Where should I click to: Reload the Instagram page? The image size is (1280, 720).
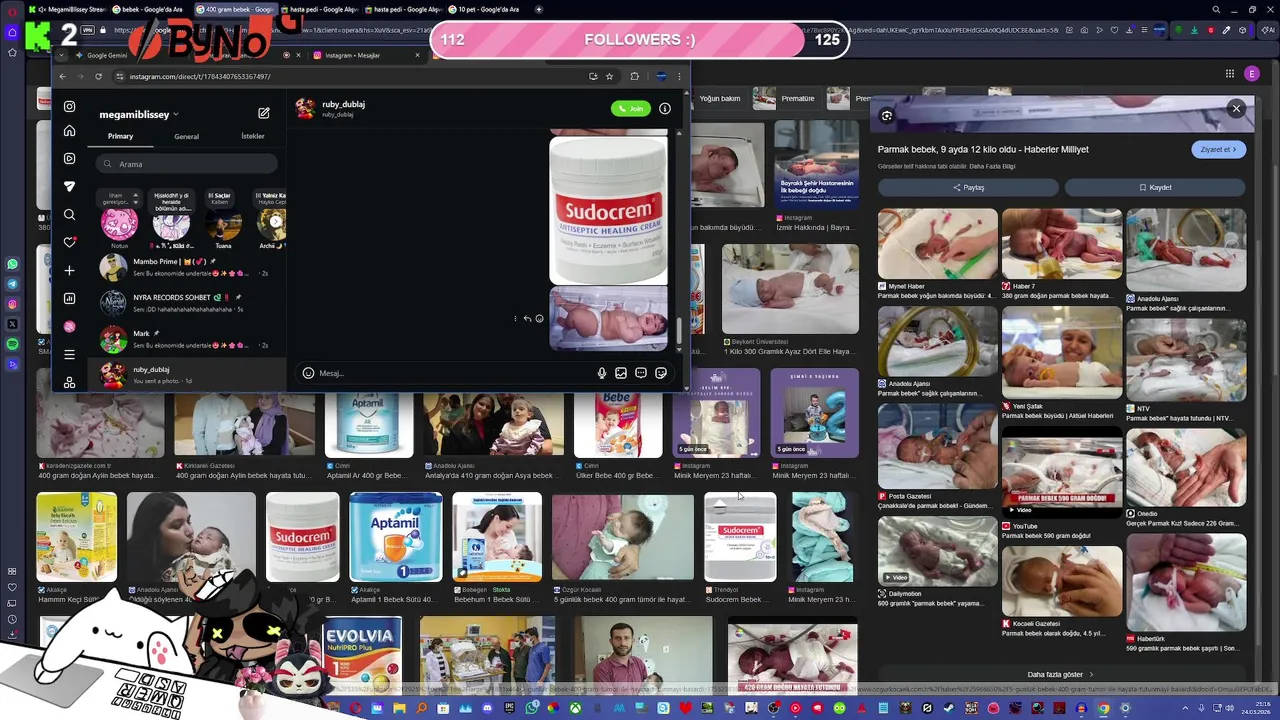click(98, 76)
